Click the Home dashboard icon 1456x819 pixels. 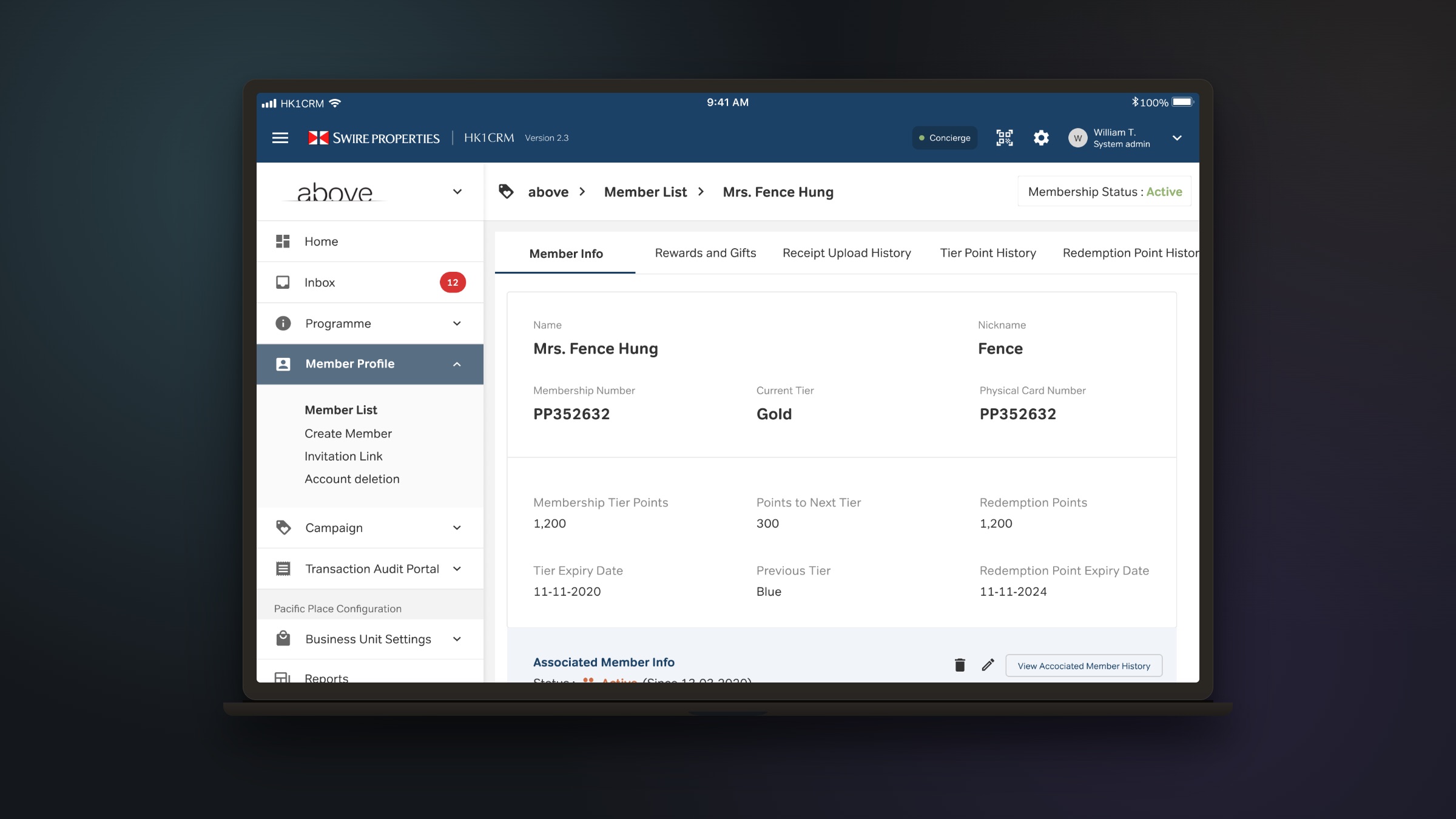(x=283, y=241)
